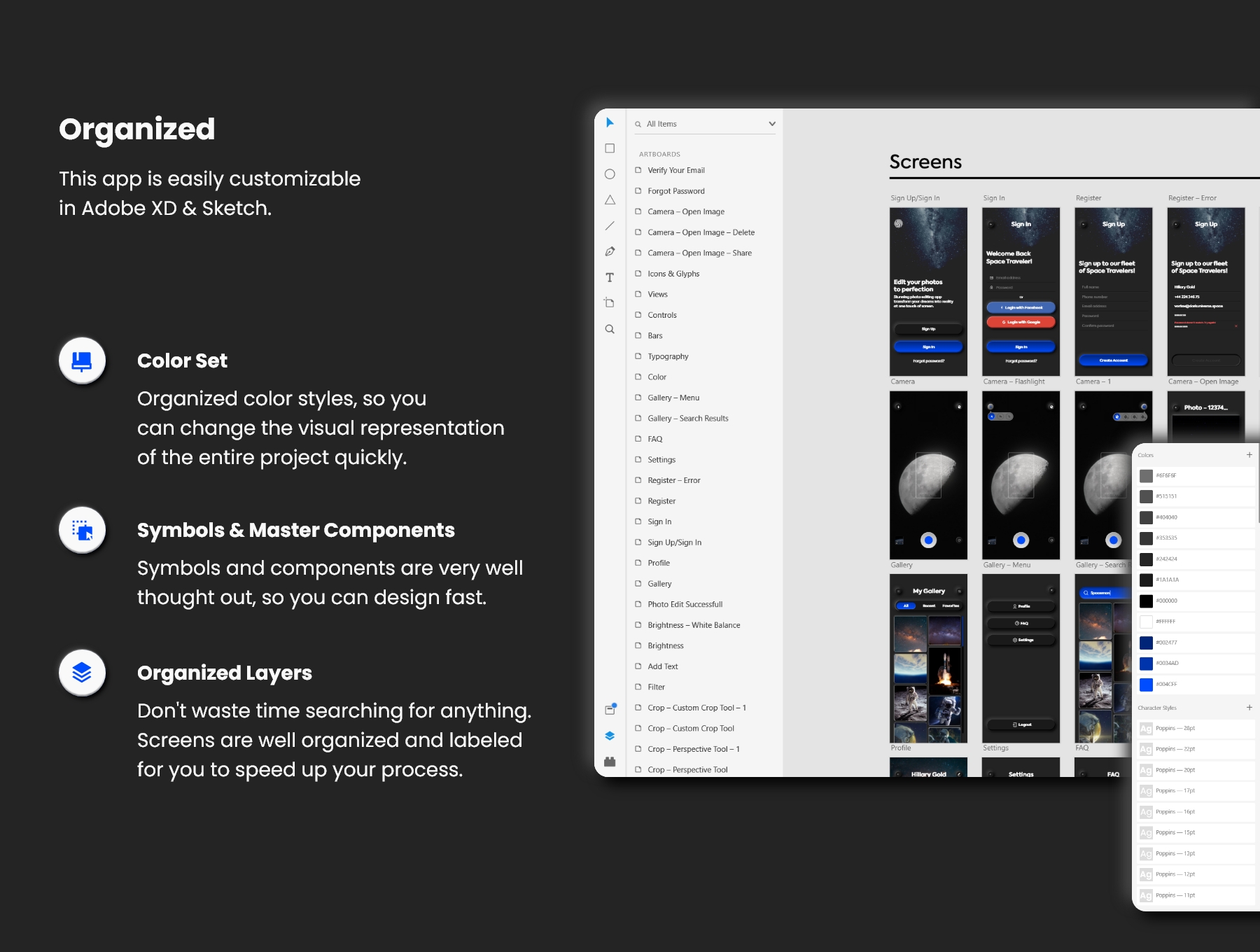Add a new color with plus button
The width and height of the screenshot is (1260, 952).
tap(1249, 455)
